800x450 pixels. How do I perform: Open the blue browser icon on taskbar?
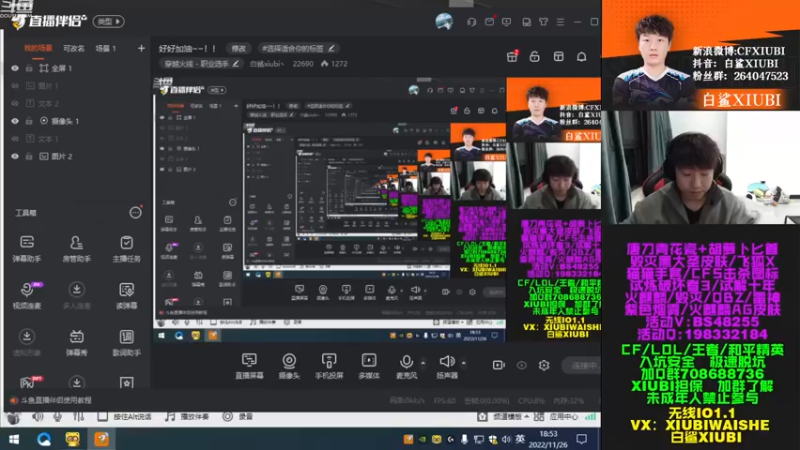point(43,439)
